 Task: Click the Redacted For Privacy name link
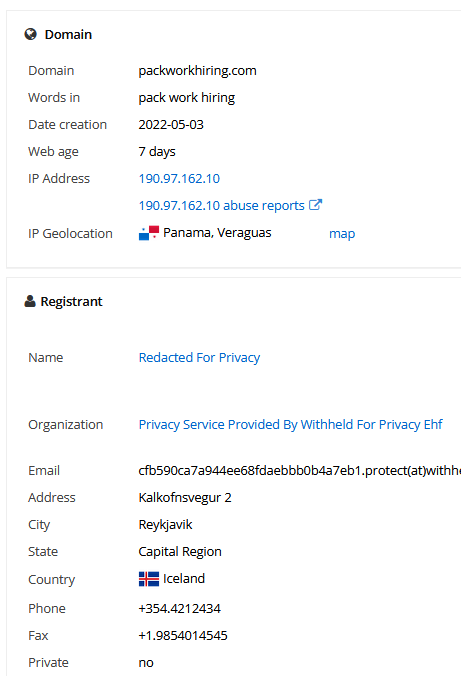199,357
